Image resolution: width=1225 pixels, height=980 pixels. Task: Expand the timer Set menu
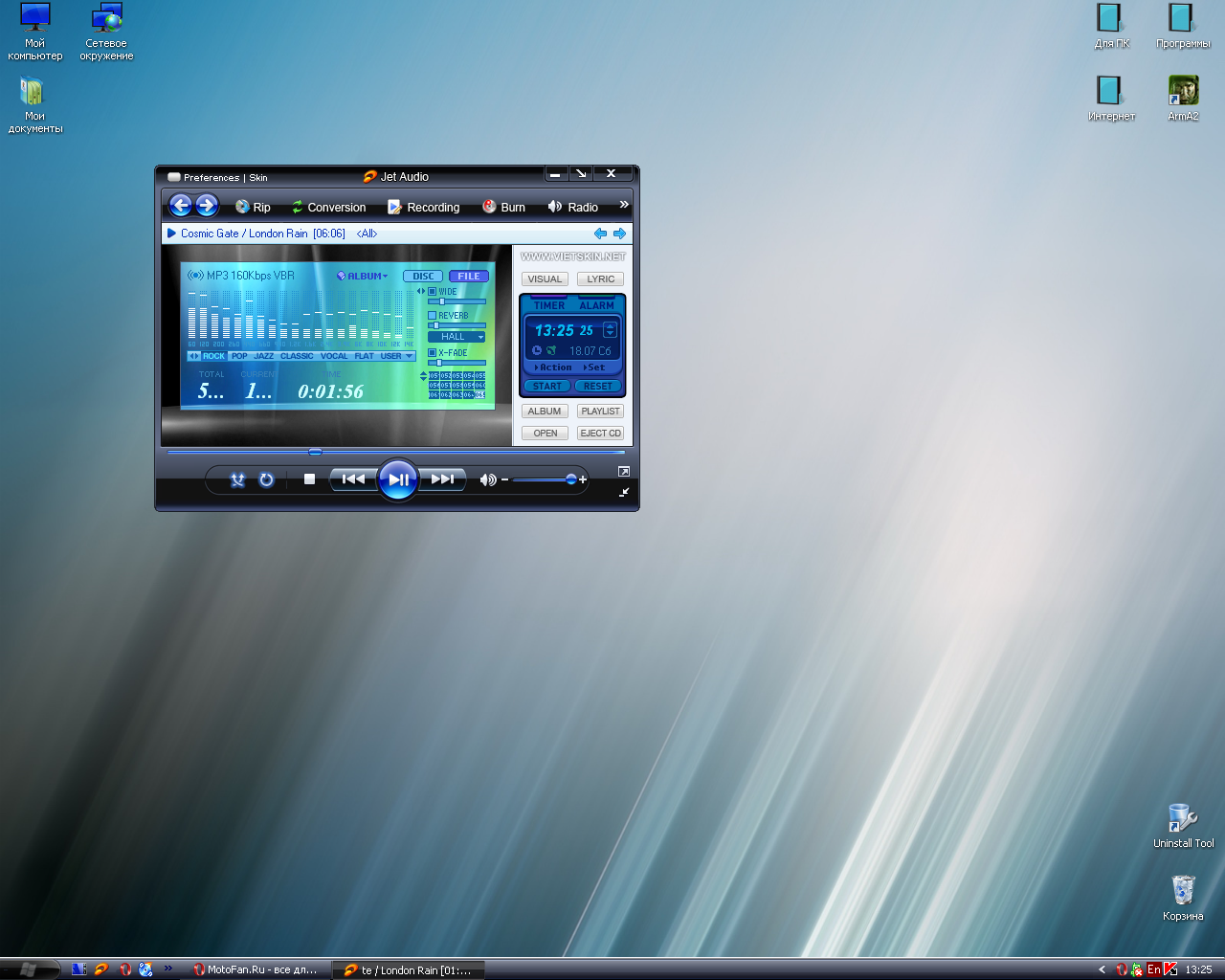(x=594, y=367)
